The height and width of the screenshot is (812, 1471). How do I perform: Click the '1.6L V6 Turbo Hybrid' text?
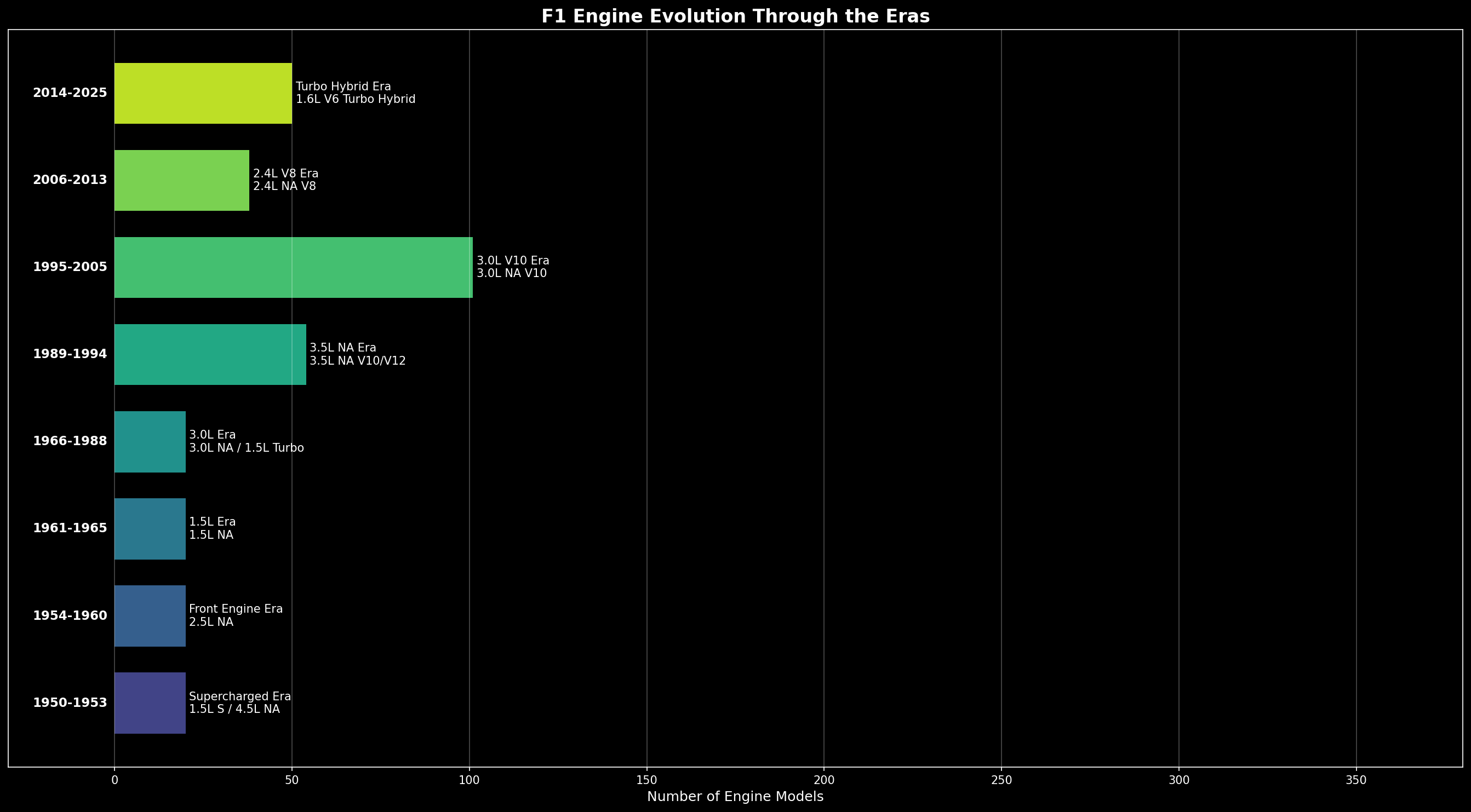click(x=355, y=99)
